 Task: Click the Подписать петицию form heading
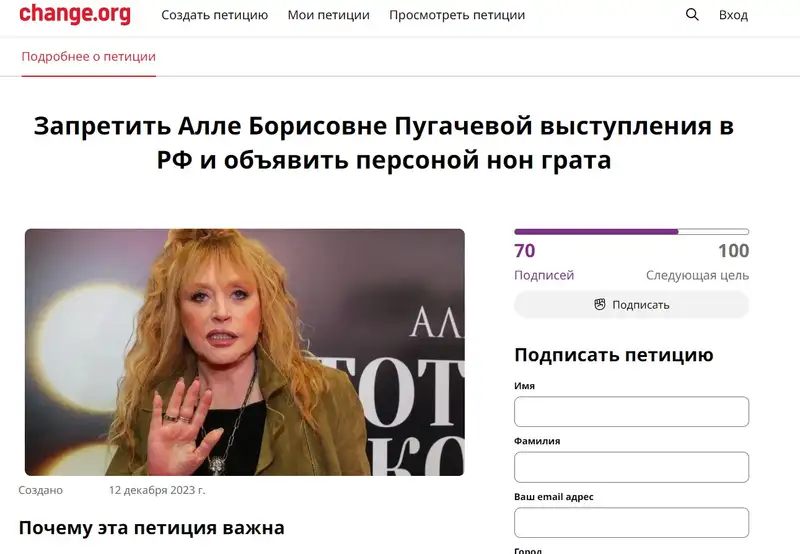click(x=614, y=355)
